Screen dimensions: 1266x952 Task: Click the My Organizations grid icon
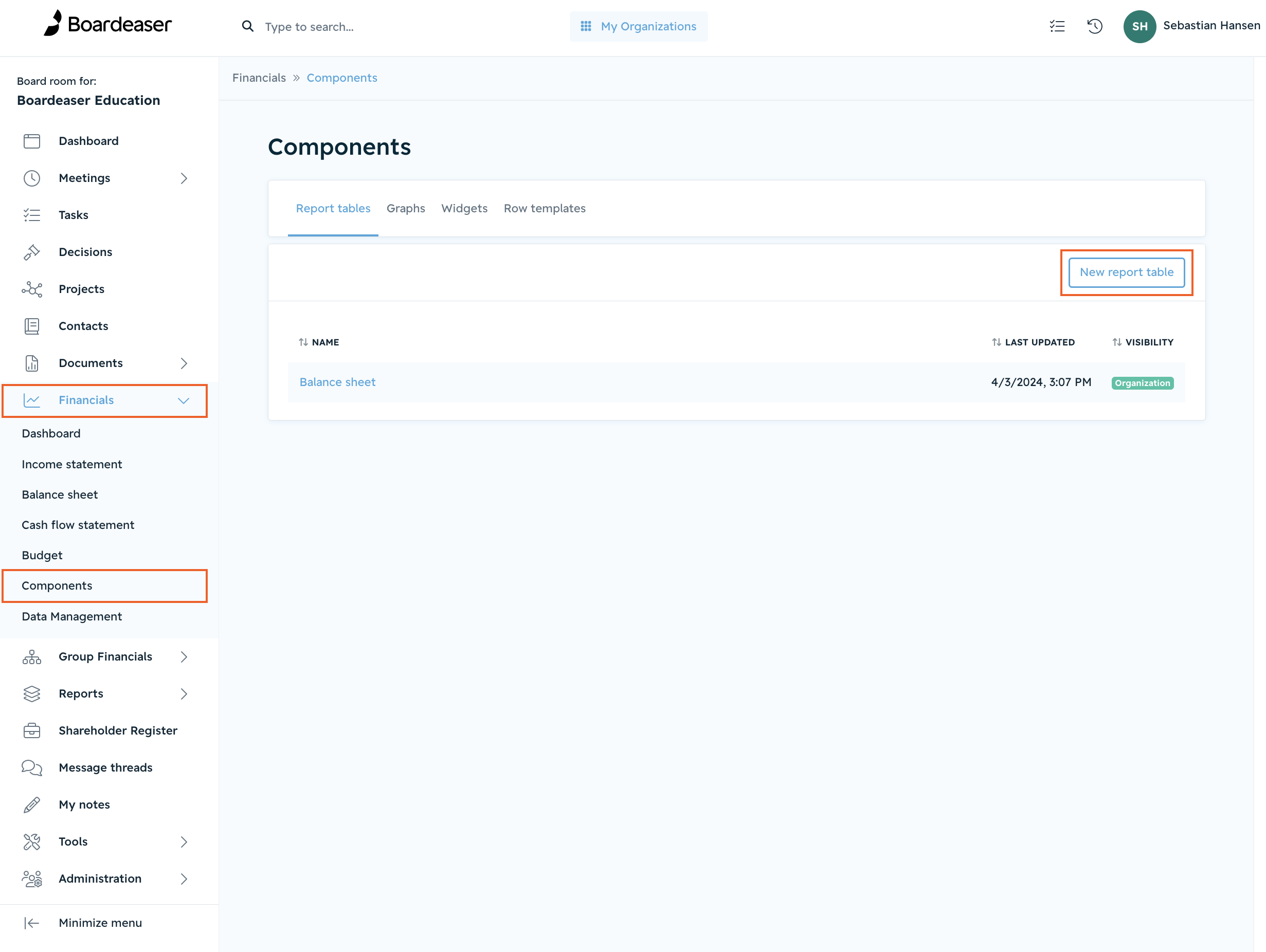click(586, 26)
